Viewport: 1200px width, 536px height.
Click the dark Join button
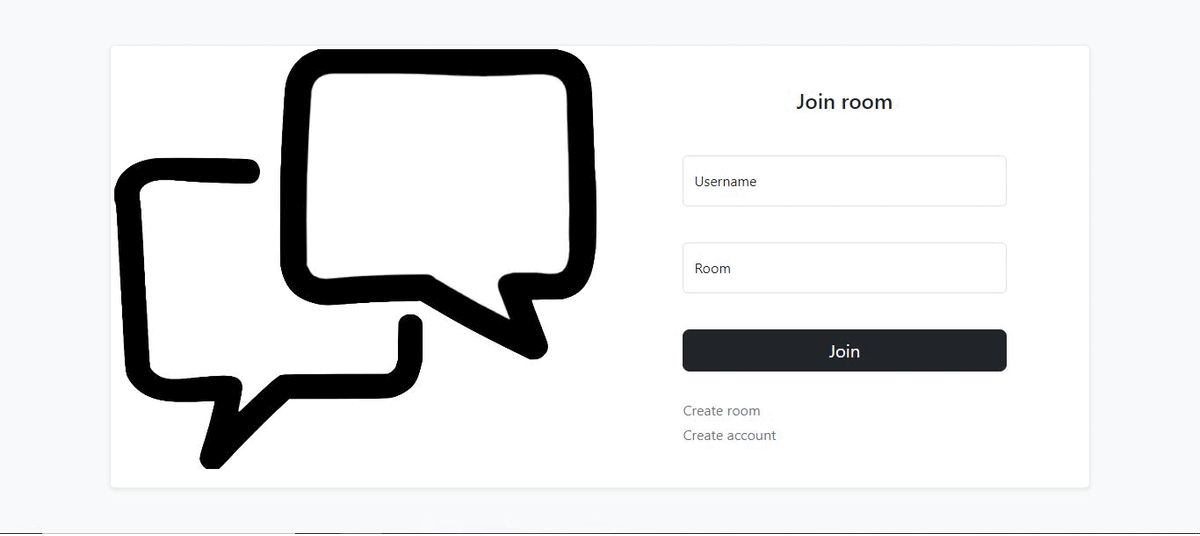844,351
